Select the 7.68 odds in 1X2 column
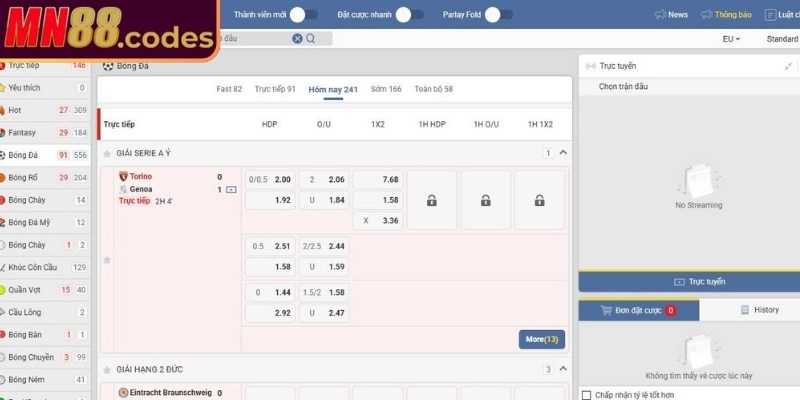Viewport: 800px width, 400px height. point(377,180)
